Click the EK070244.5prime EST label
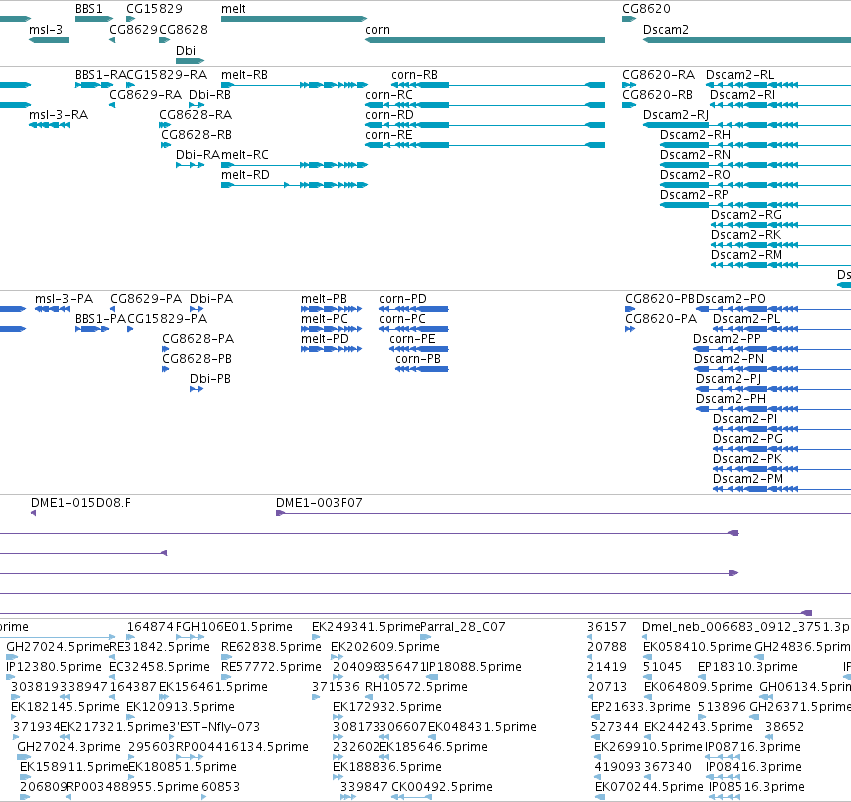The width and height of the screenshot is (851, 802). (649, 787)
